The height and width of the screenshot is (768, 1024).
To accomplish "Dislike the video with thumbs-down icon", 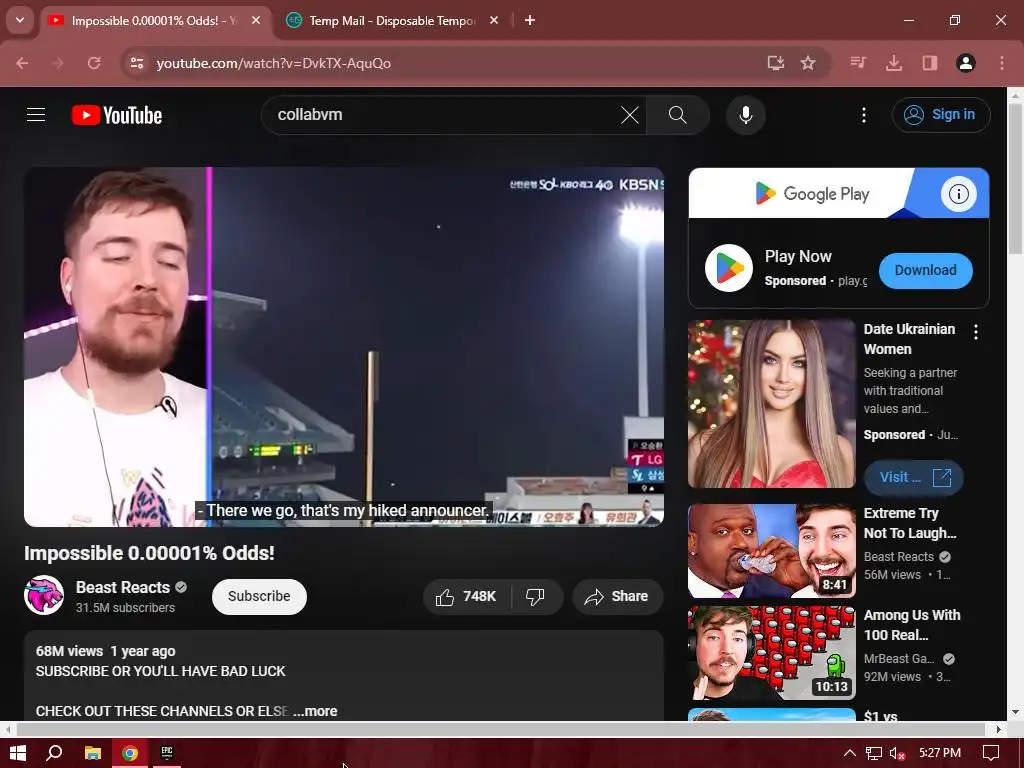I will tap(536, 596).
